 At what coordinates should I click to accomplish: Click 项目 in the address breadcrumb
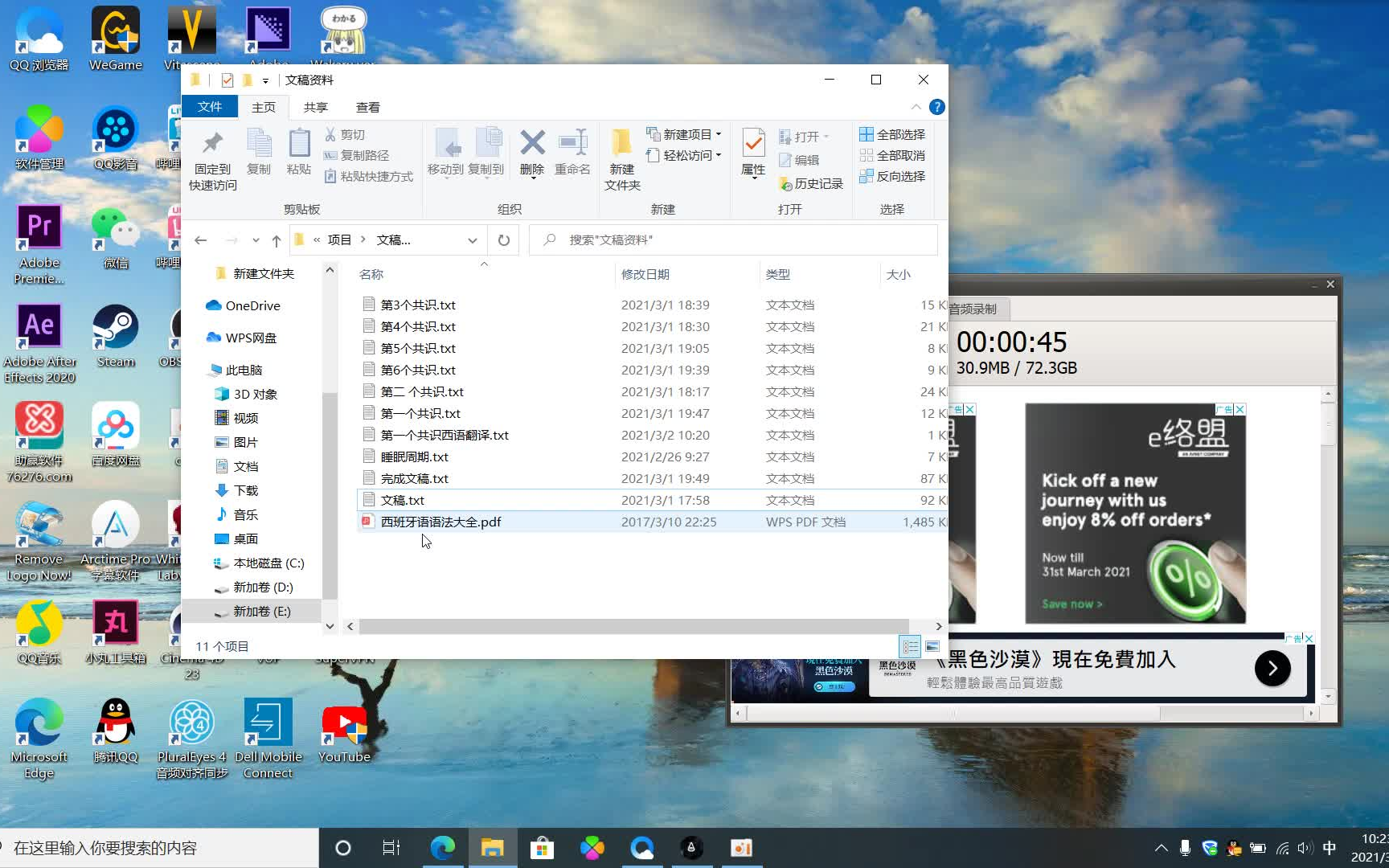(339, 240)
